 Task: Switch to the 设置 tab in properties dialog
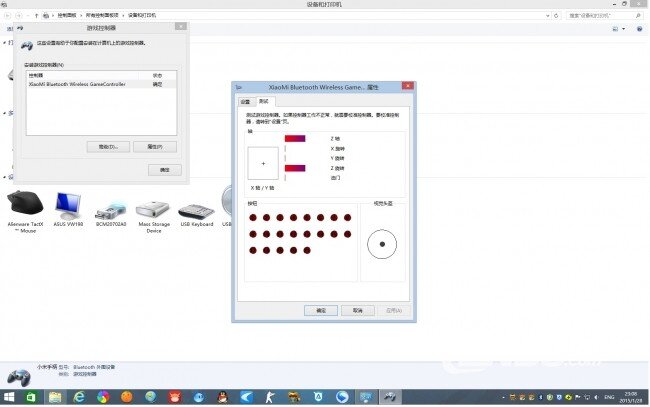(x=245, y=102)
